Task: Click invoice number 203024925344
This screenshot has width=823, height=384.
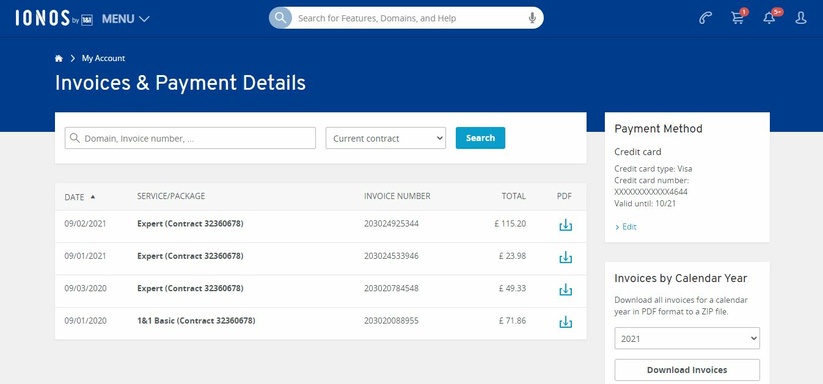Action: 392,224
